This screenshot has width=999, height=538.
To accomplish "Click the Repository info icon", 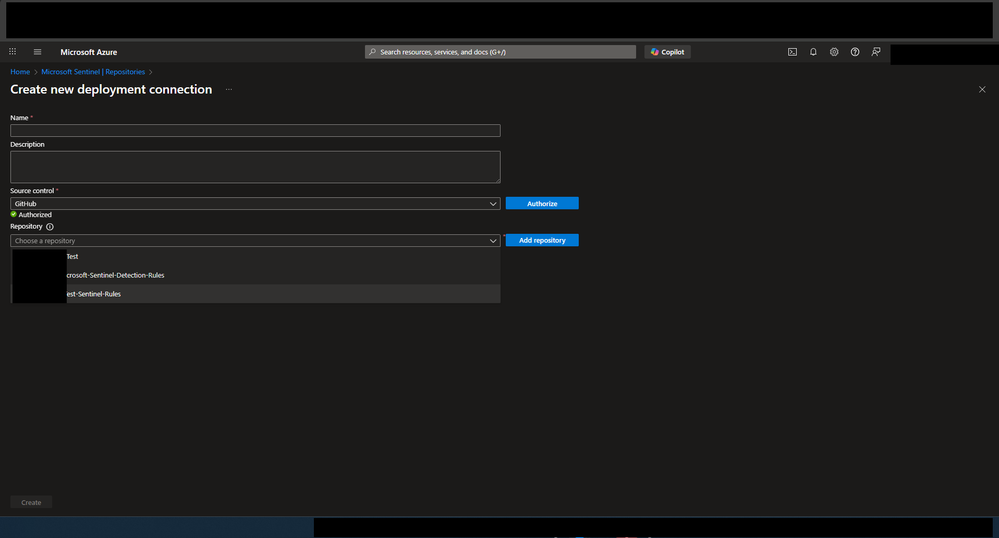I will [50, 226].
